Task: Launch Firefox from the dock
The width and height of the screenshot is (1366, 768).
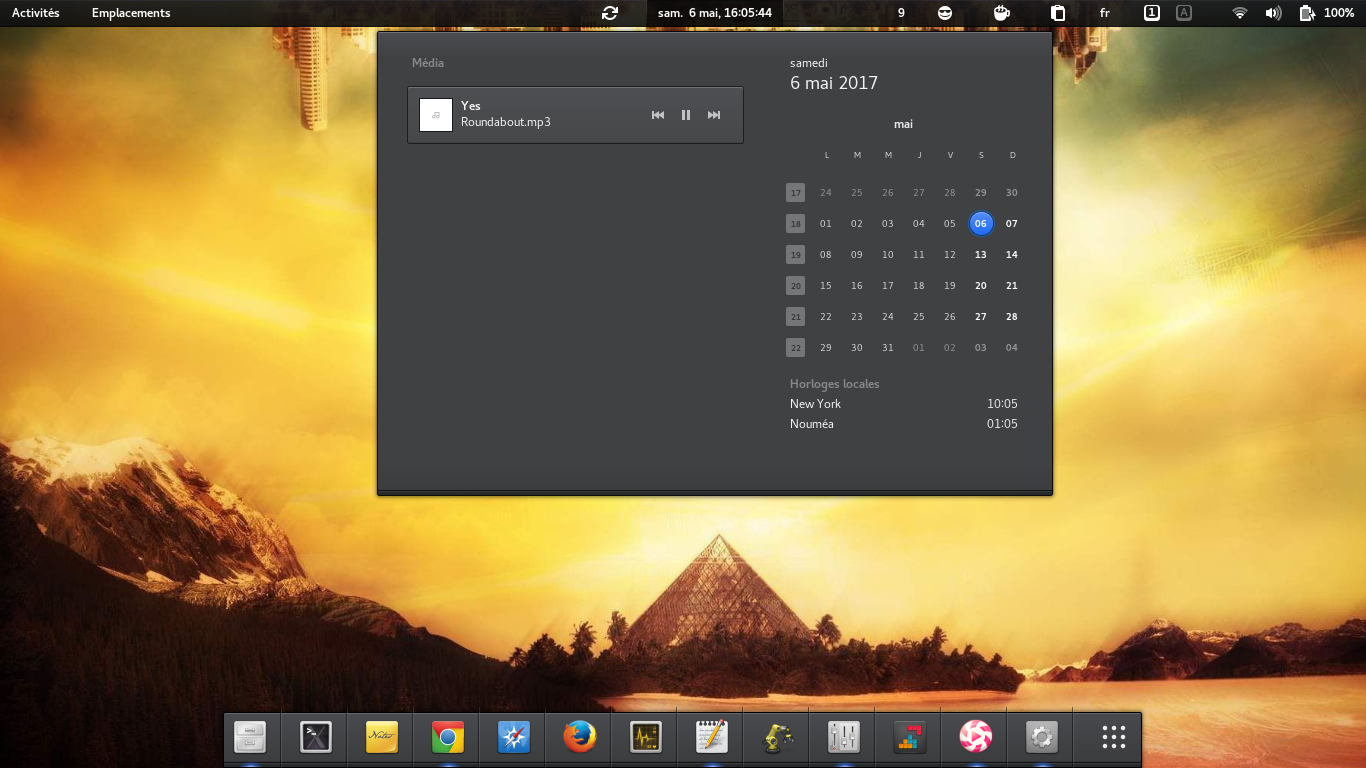Action: 579,738
